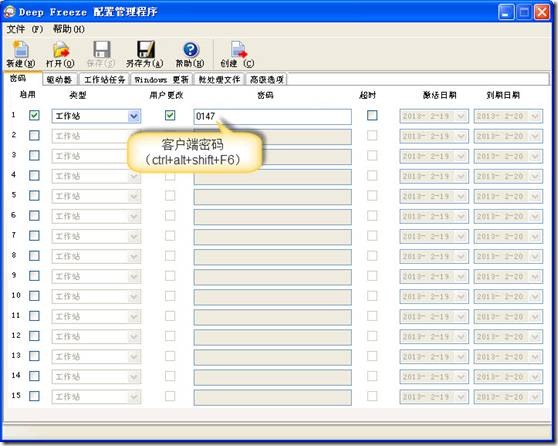Switch to the 驱动器 tab

click(59, 79)
